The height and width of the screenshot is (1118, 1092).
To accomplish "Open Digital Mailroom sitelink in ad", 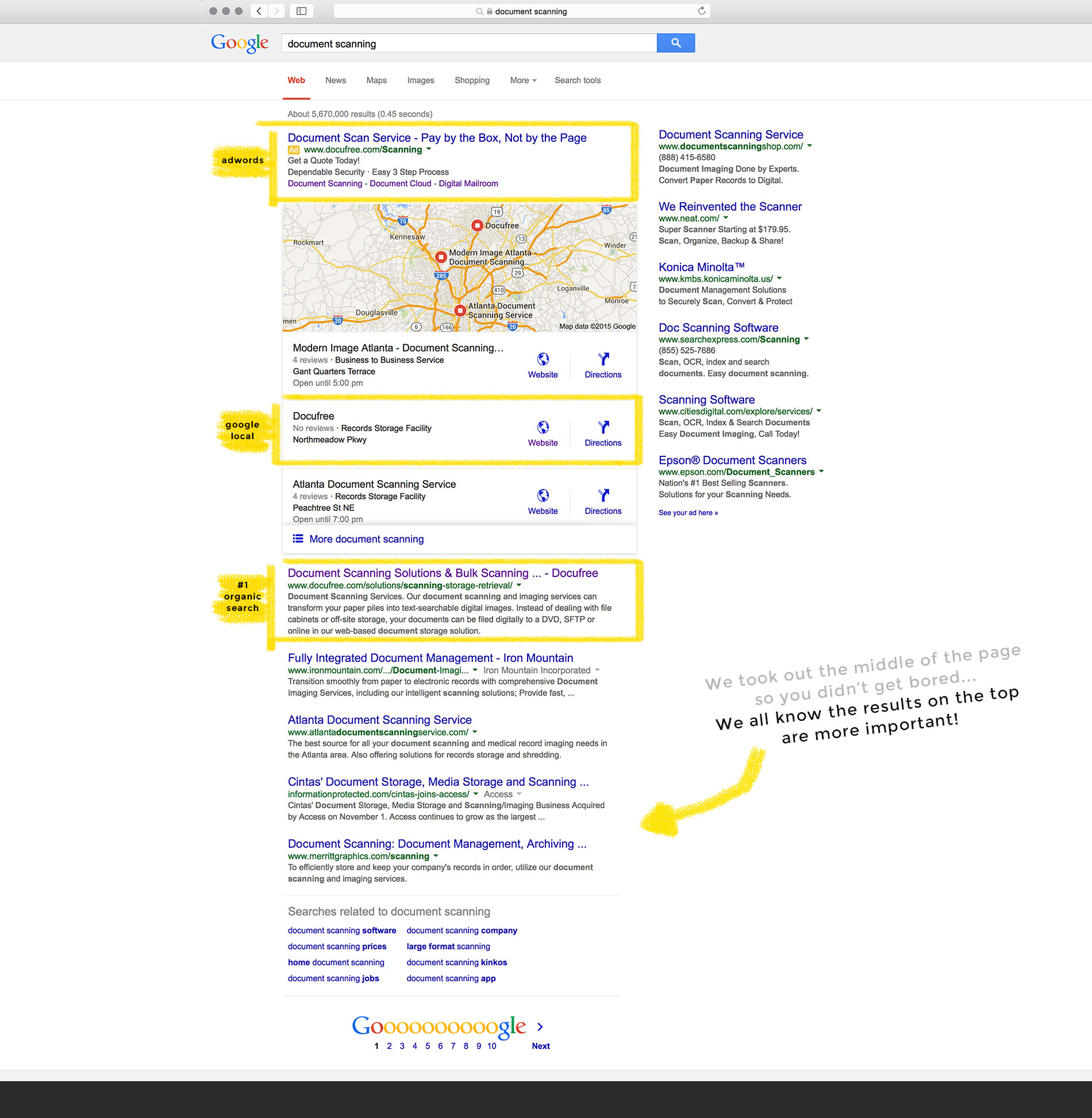I will click(468, 183).
